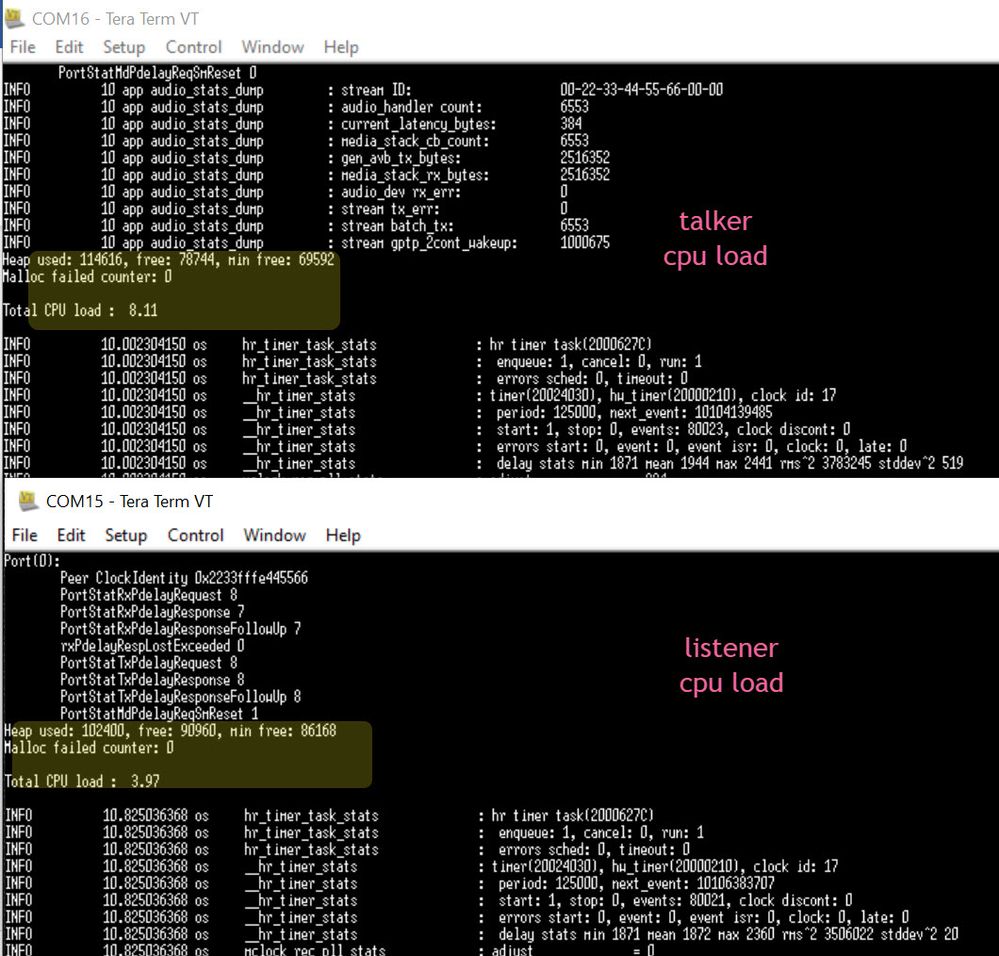Click the COM16 - Tera Term VT title
Viewport: 999px width, 956px height.
115,19
